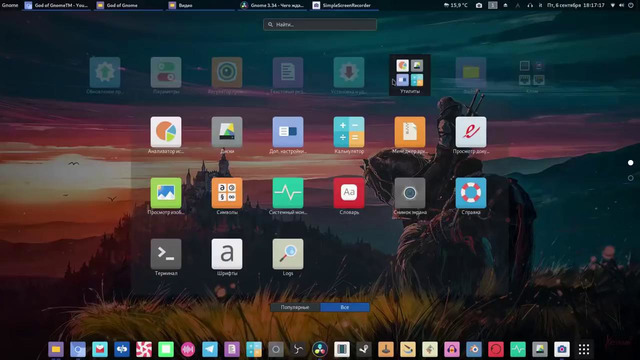Click the volume icon in the top bar
Viewport: 640px width, 360px height.
622,5
